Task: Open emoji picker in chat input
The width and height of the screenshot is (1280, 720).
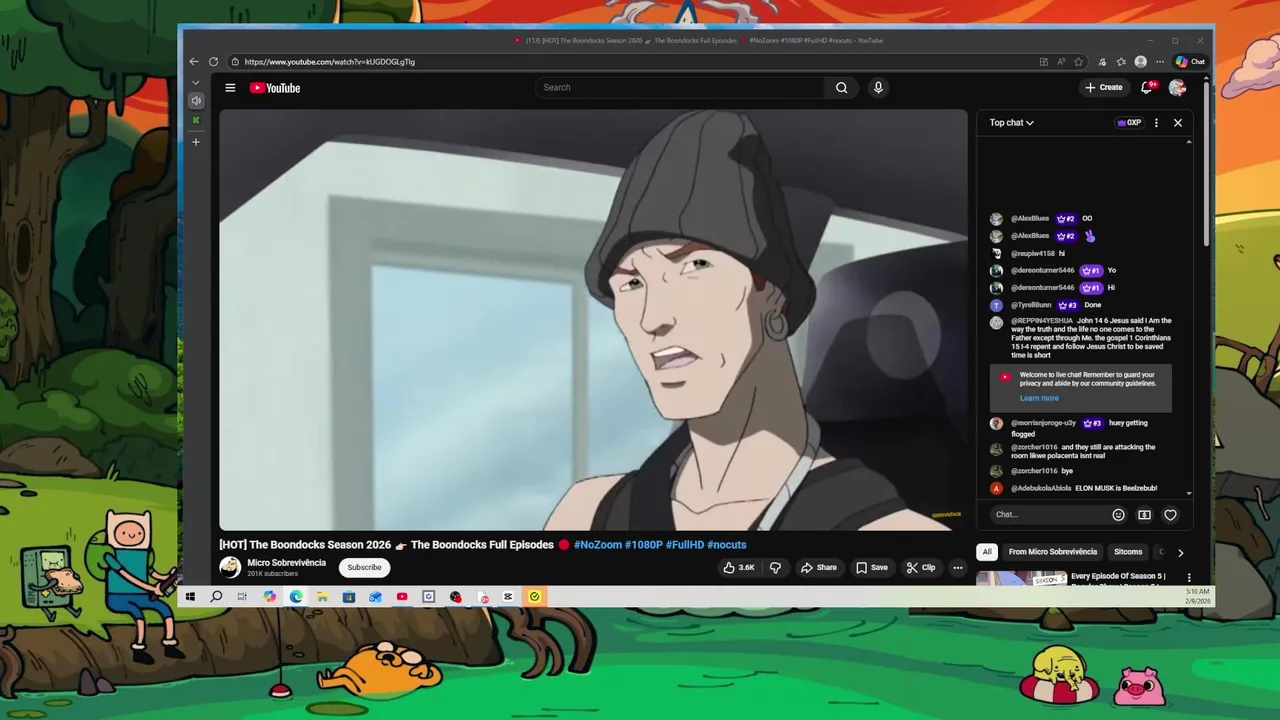Action: pyautogui.click(x=1118, y=515)
